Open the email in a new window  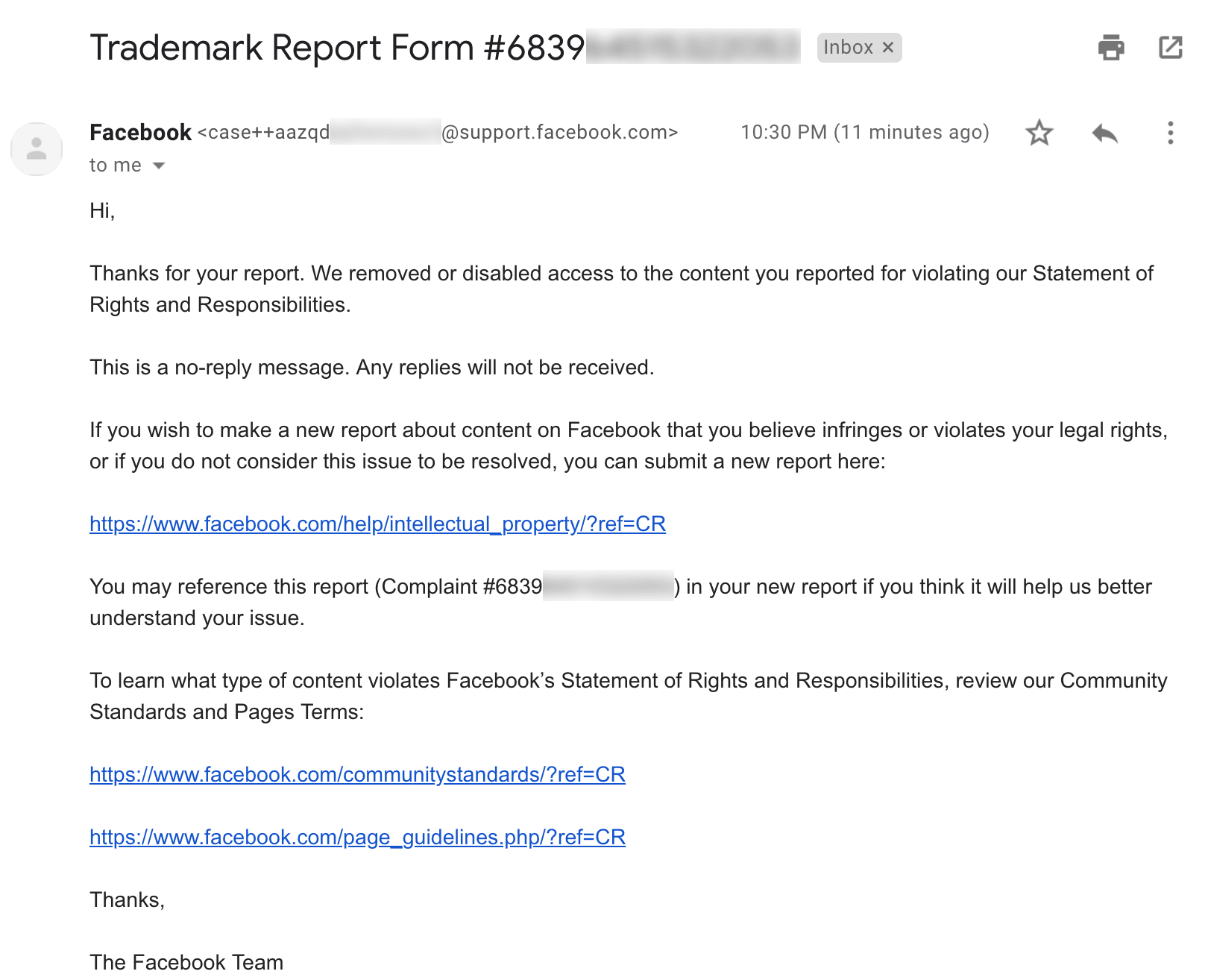pos(1170,48)
